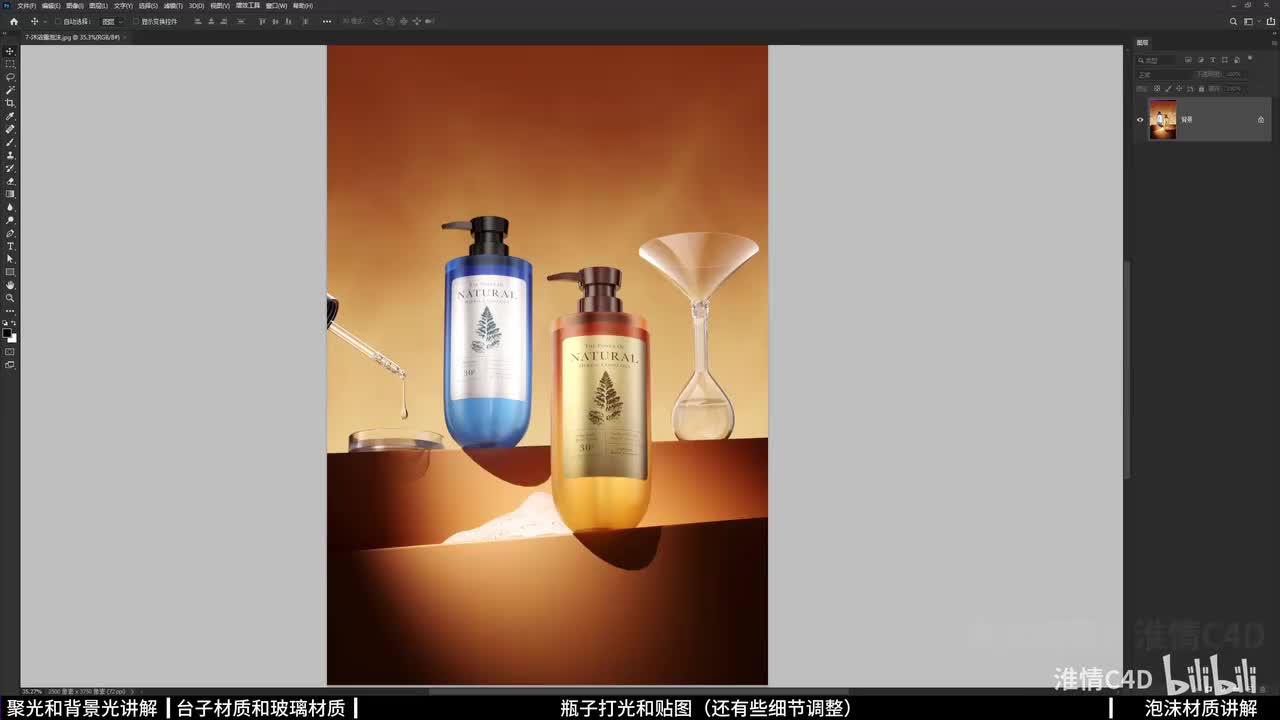Viewport: 1280px width, 720px height.
Task: Select the Clone Stamp tool
Action: [10, 155]
